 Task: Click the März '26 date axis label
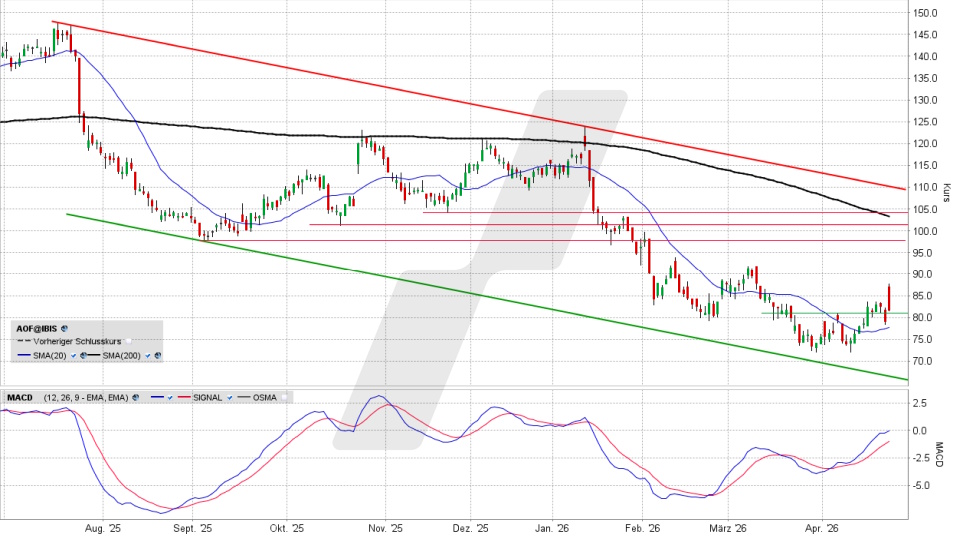pyautogui.click(x=728, y=528)
